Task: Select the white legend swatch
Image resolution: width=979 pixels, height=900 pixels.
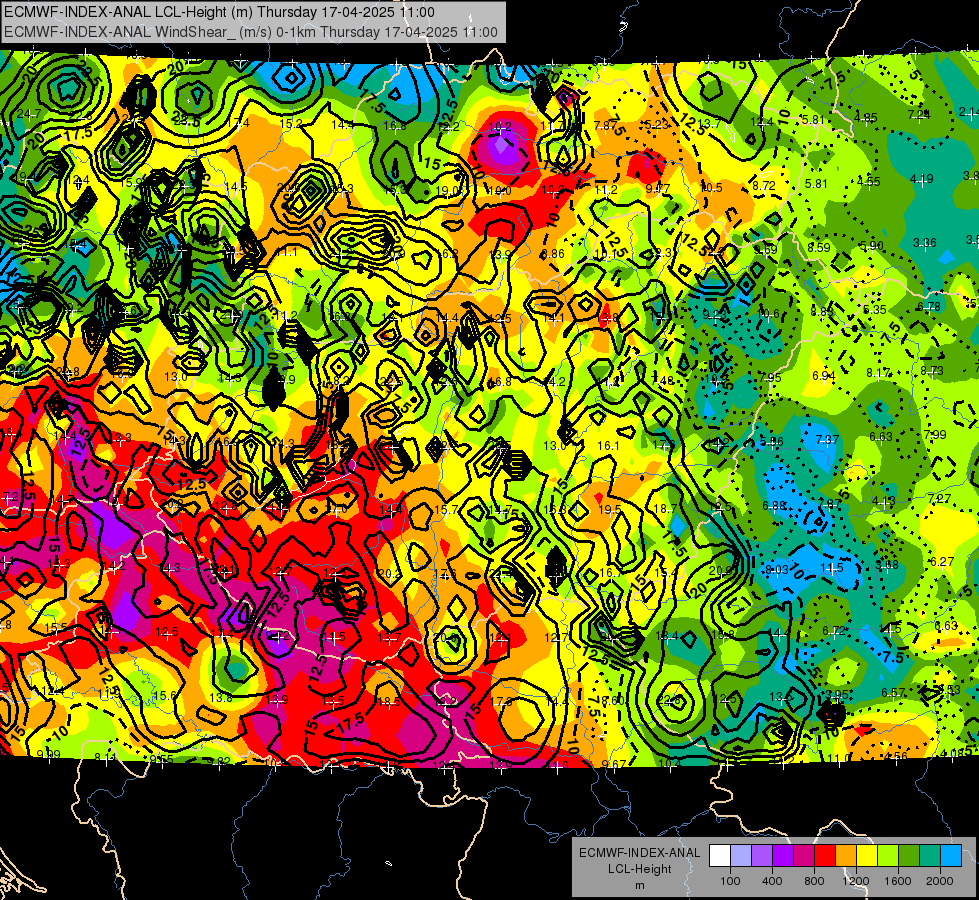Action: tap(720, 856)
